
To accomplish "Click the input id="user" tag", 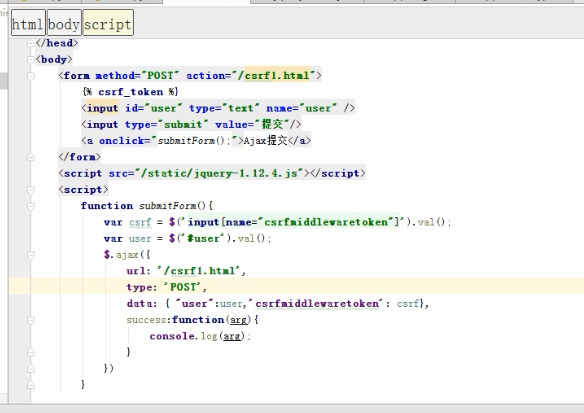I will [x=218, y=108].
